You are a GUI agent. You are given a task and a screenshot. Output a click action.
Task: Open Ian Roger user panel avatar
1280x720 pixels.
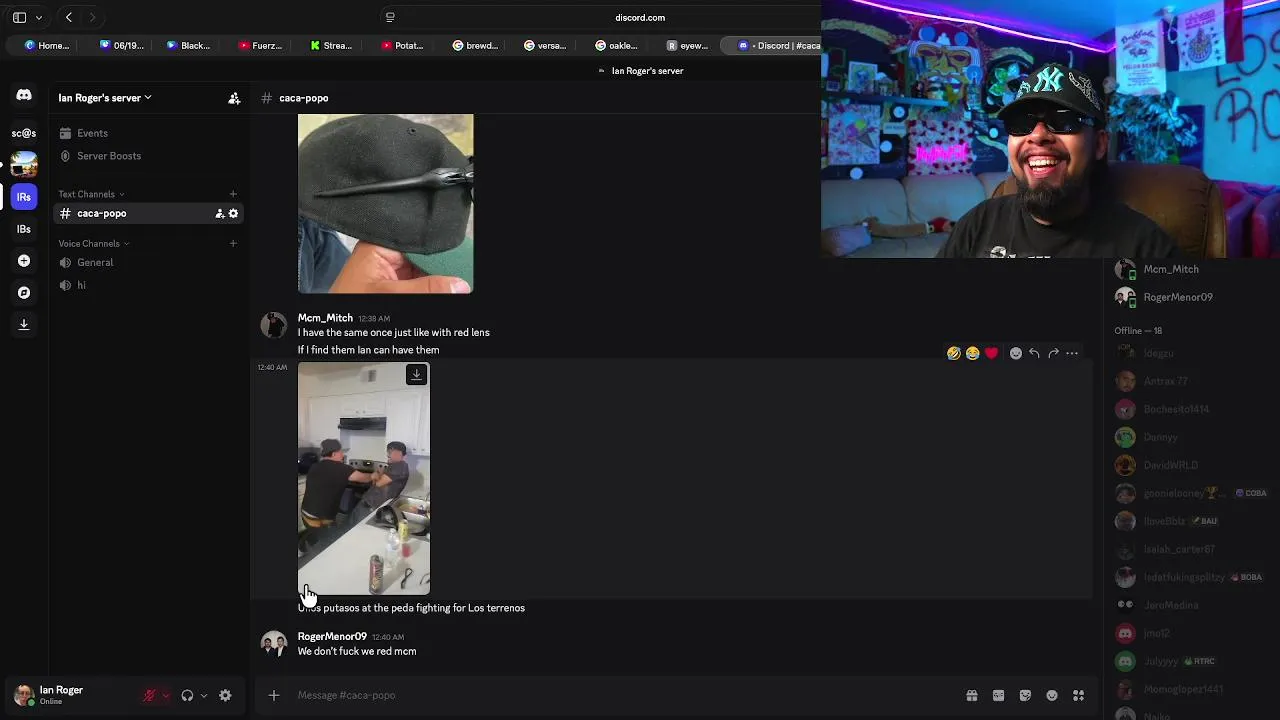[x=23, y=696]
